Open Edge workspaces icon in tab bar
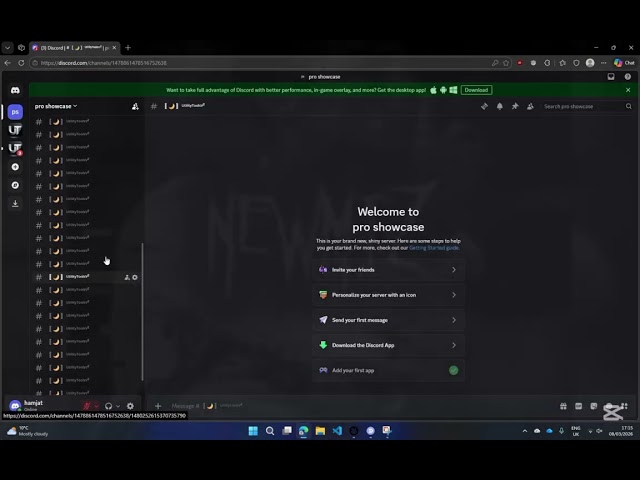The height and width of the screenshot is (480, 640). 21,48
